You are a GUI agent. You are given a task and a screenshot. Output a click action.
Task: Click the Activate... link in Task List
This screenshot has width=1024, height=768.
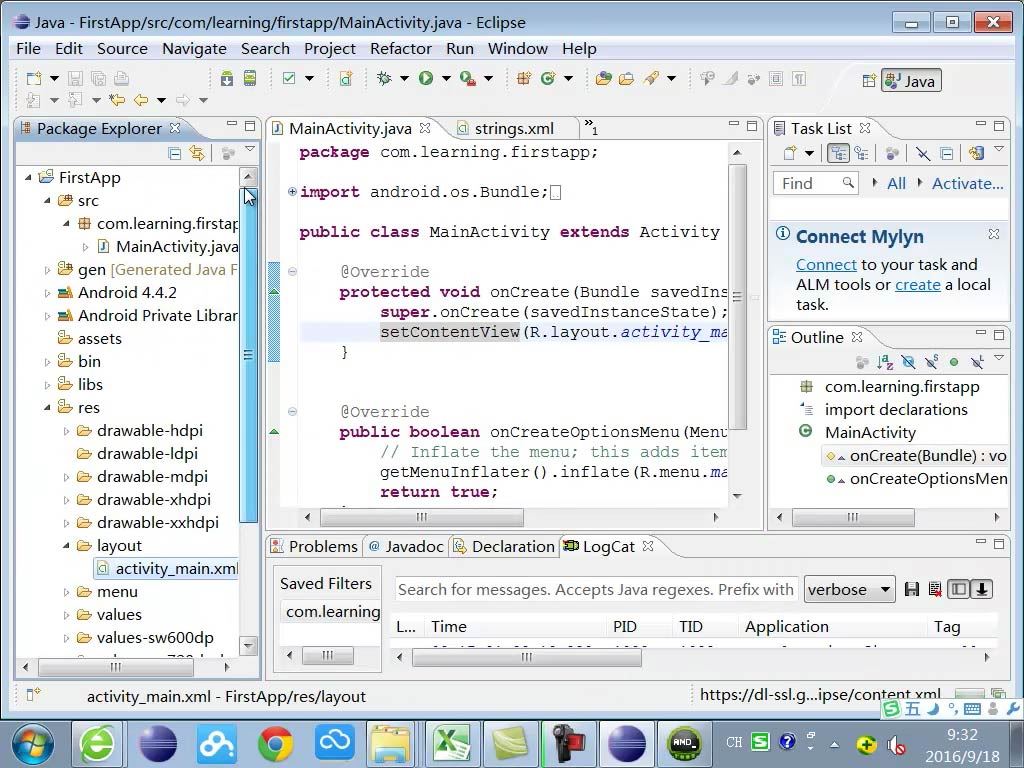click(x=967, y=184)
